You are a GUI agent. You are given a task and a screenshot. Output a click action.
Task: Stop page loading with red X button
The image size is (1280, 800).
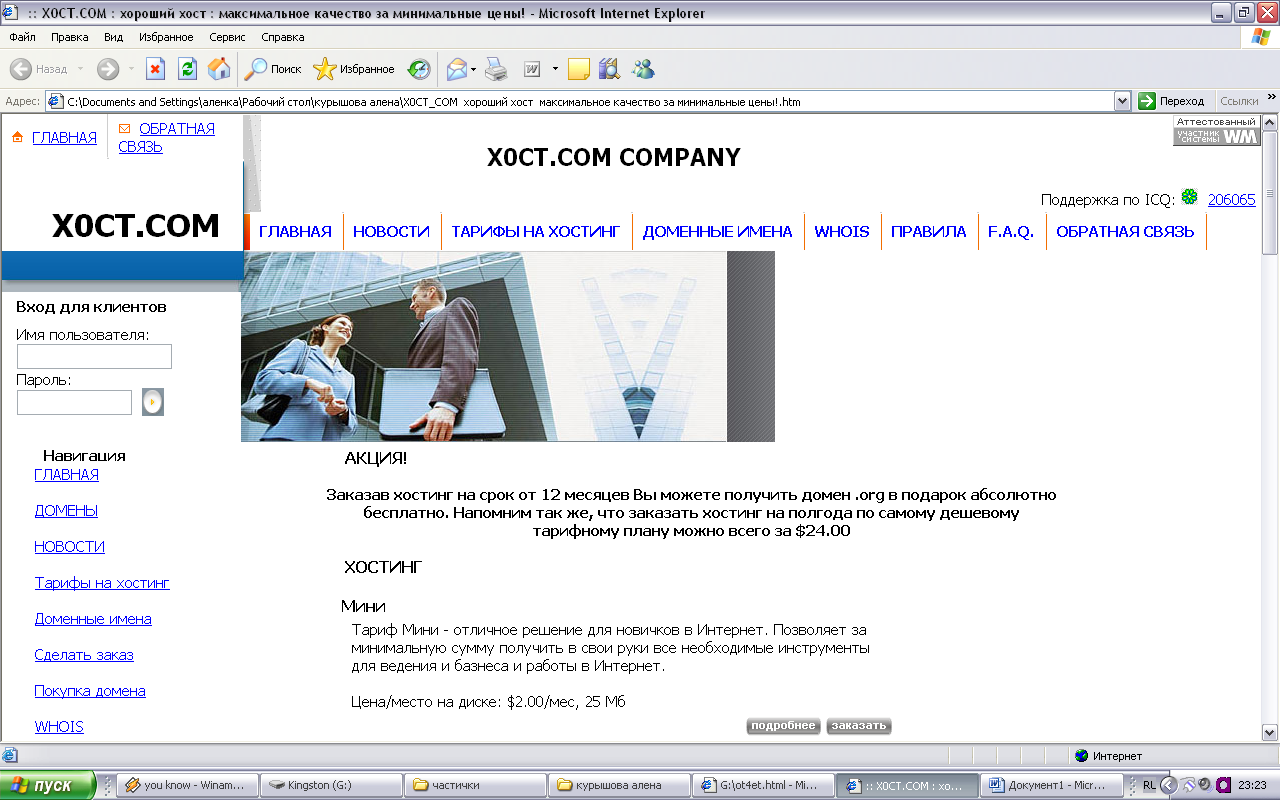click(x=155, y=69)
